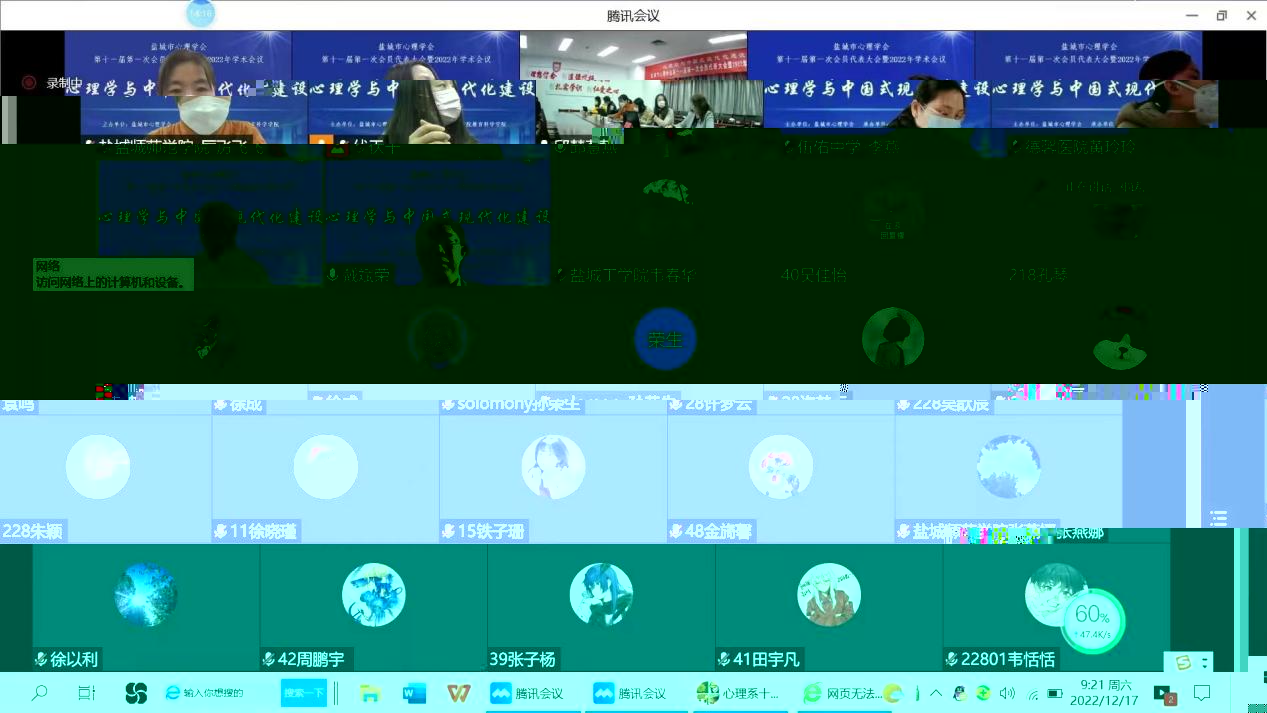Viewport: 1267px width, 713px height.
Task: Click the Sogou input method S icon
Action: tap(1184, 662)
